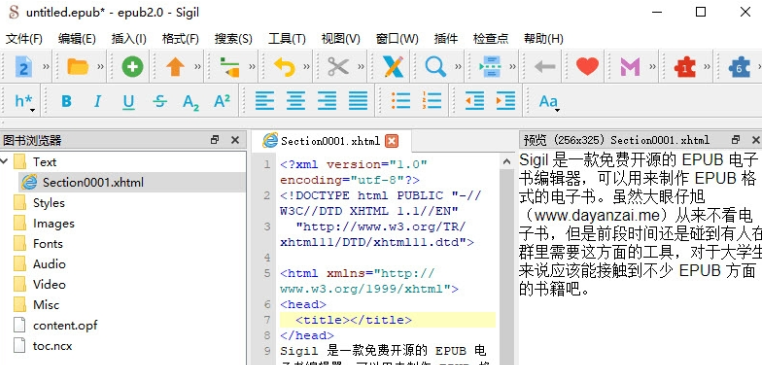Open a file with the folder icon

tap(77, 66)
